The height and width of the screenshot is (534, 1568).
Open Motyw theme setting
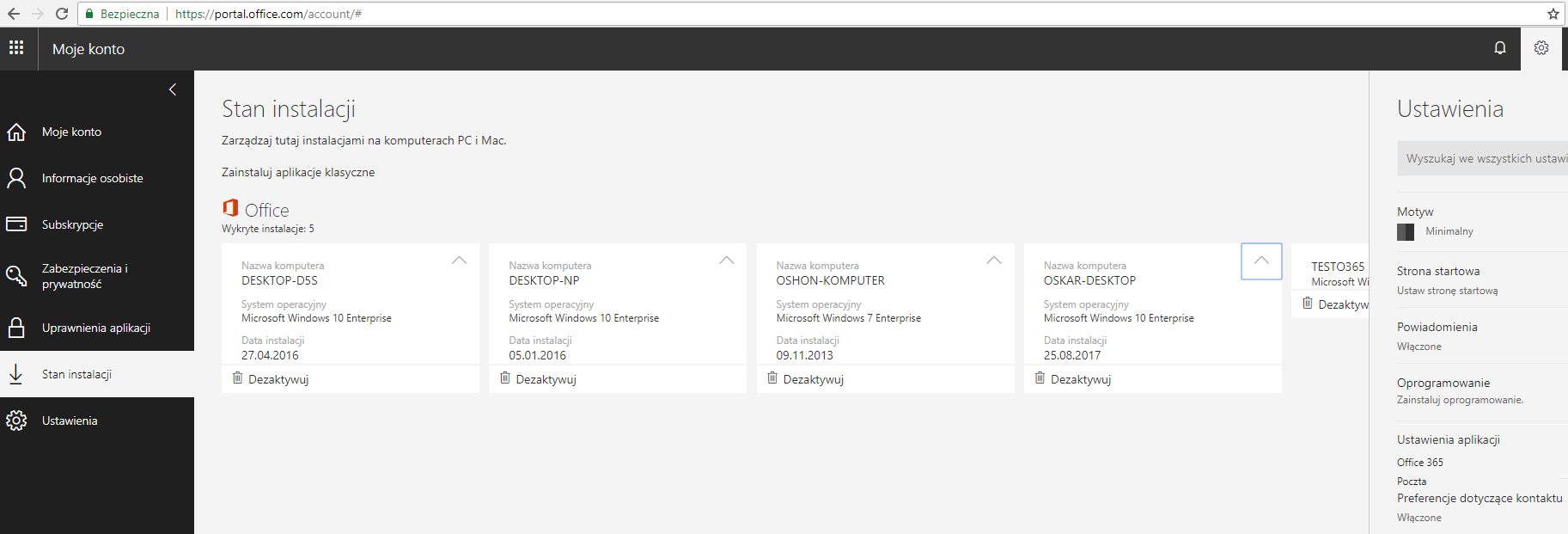pos(1415,212)
